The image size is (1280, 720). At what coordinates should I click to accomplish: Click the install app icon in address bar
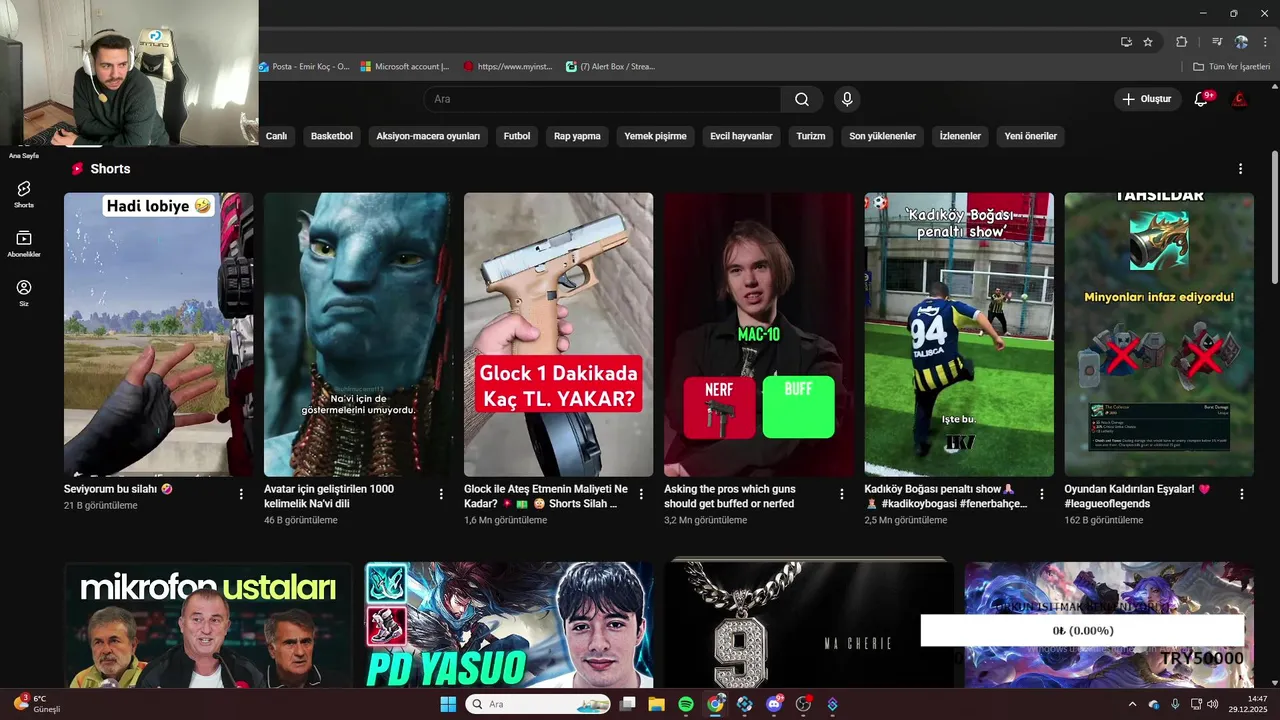(x=1126, y=42)
